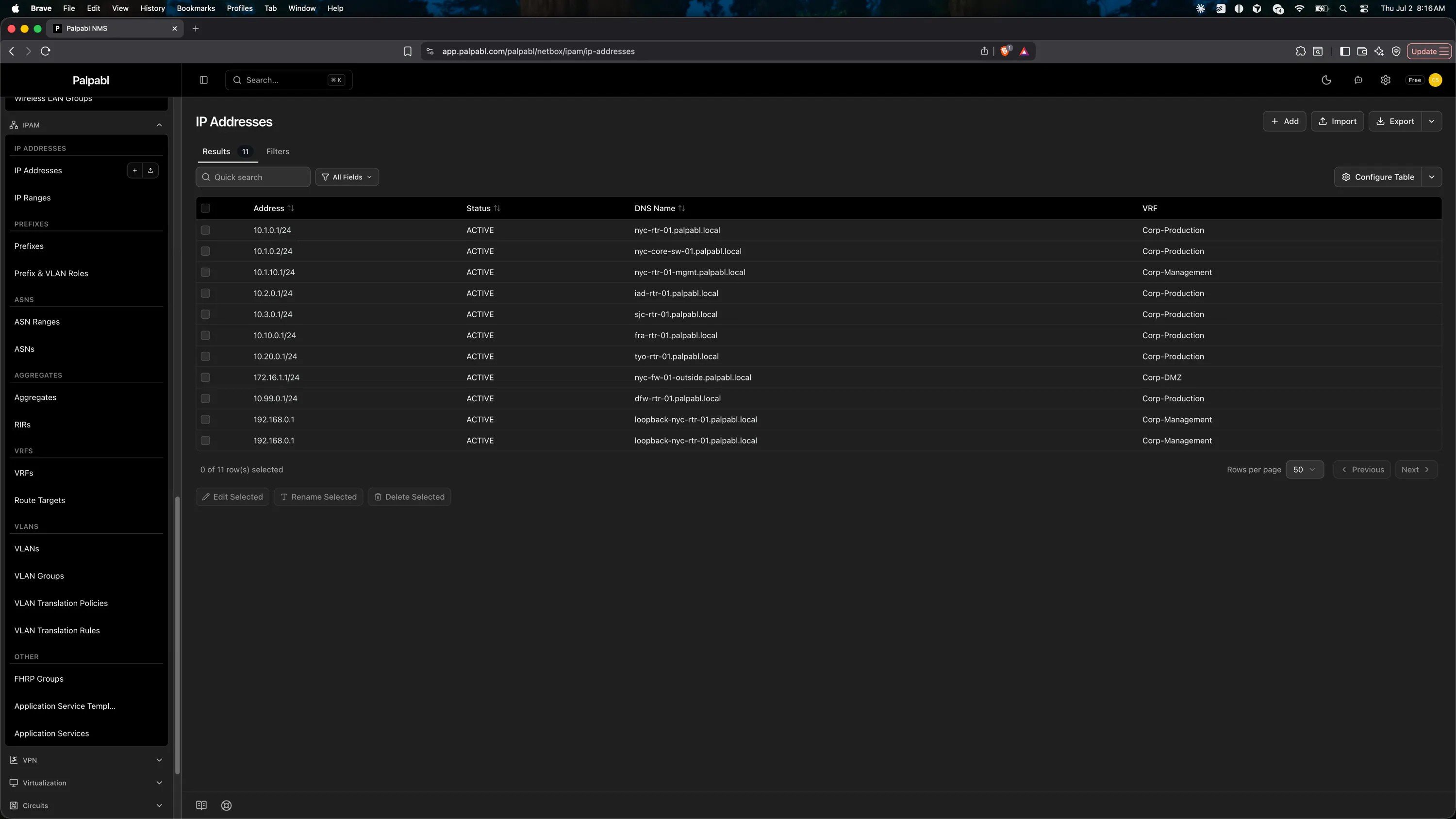Click the Import button

[x=1337, y=121]
